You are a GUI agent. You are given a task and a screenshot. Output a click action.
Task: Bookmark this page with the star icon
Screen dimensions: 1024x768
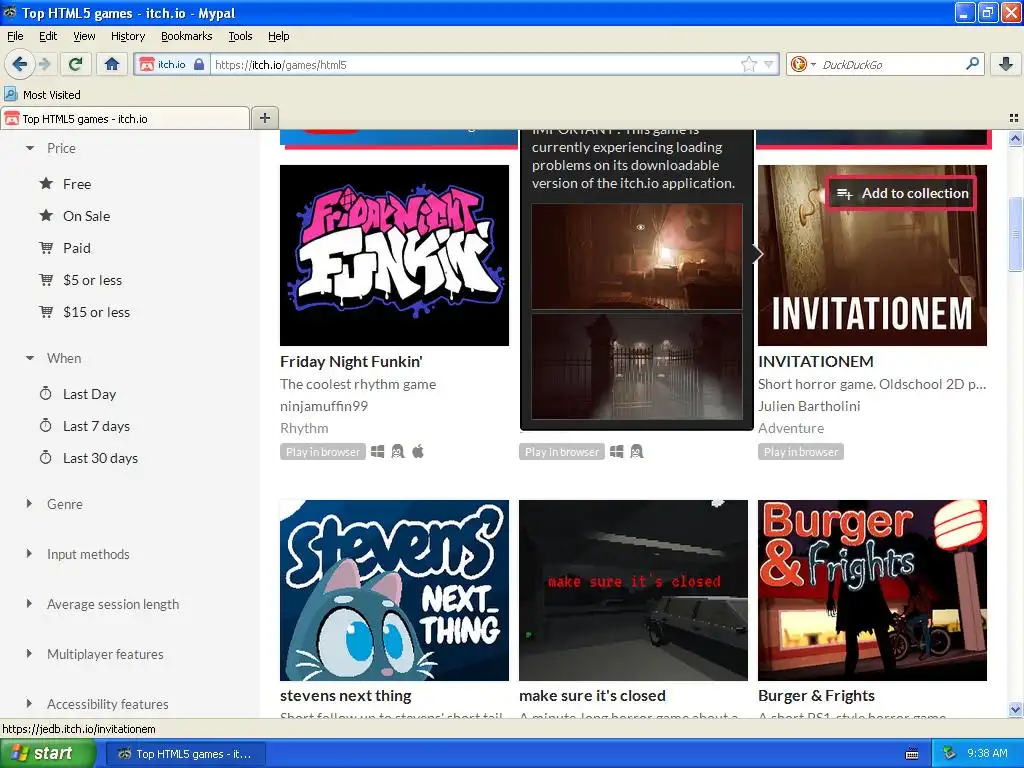[748, 64]
